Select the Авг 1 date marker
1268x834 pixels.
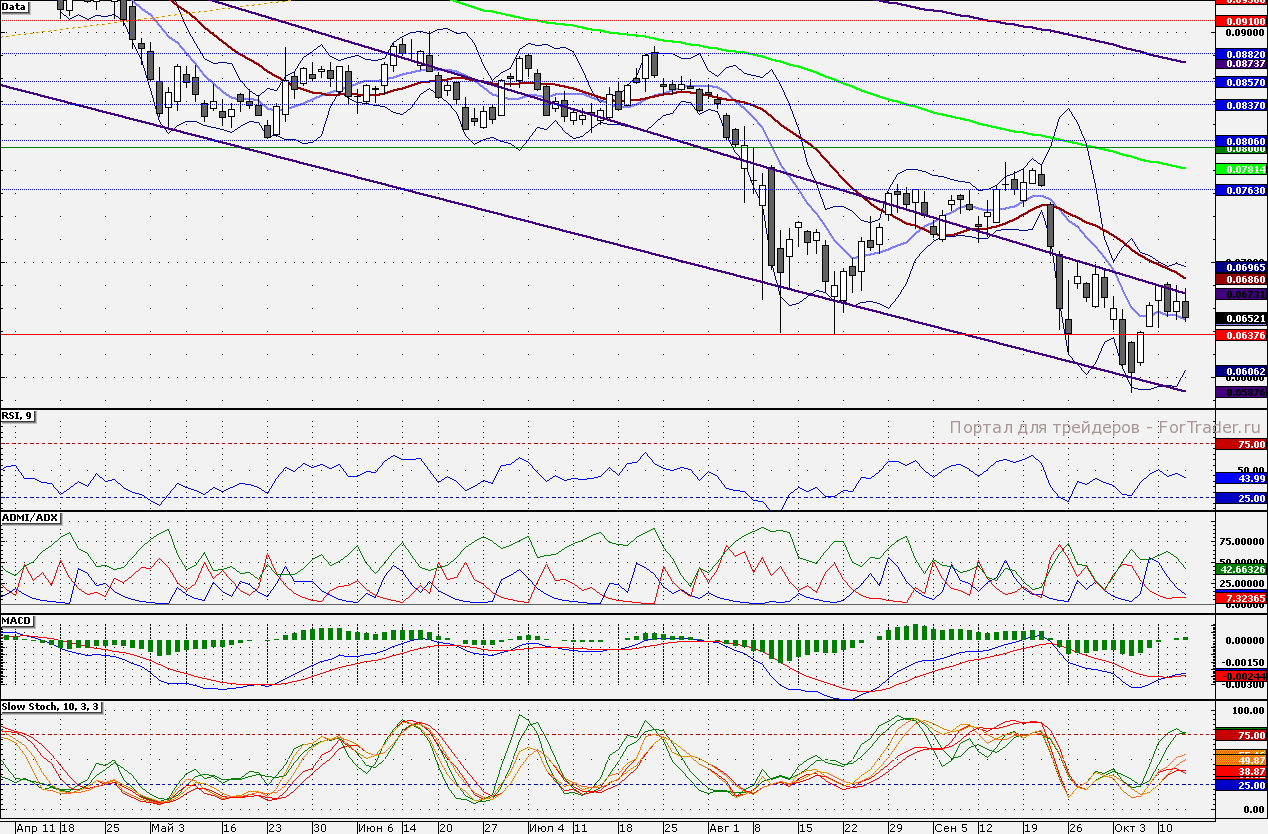click(x=724, y=828)
